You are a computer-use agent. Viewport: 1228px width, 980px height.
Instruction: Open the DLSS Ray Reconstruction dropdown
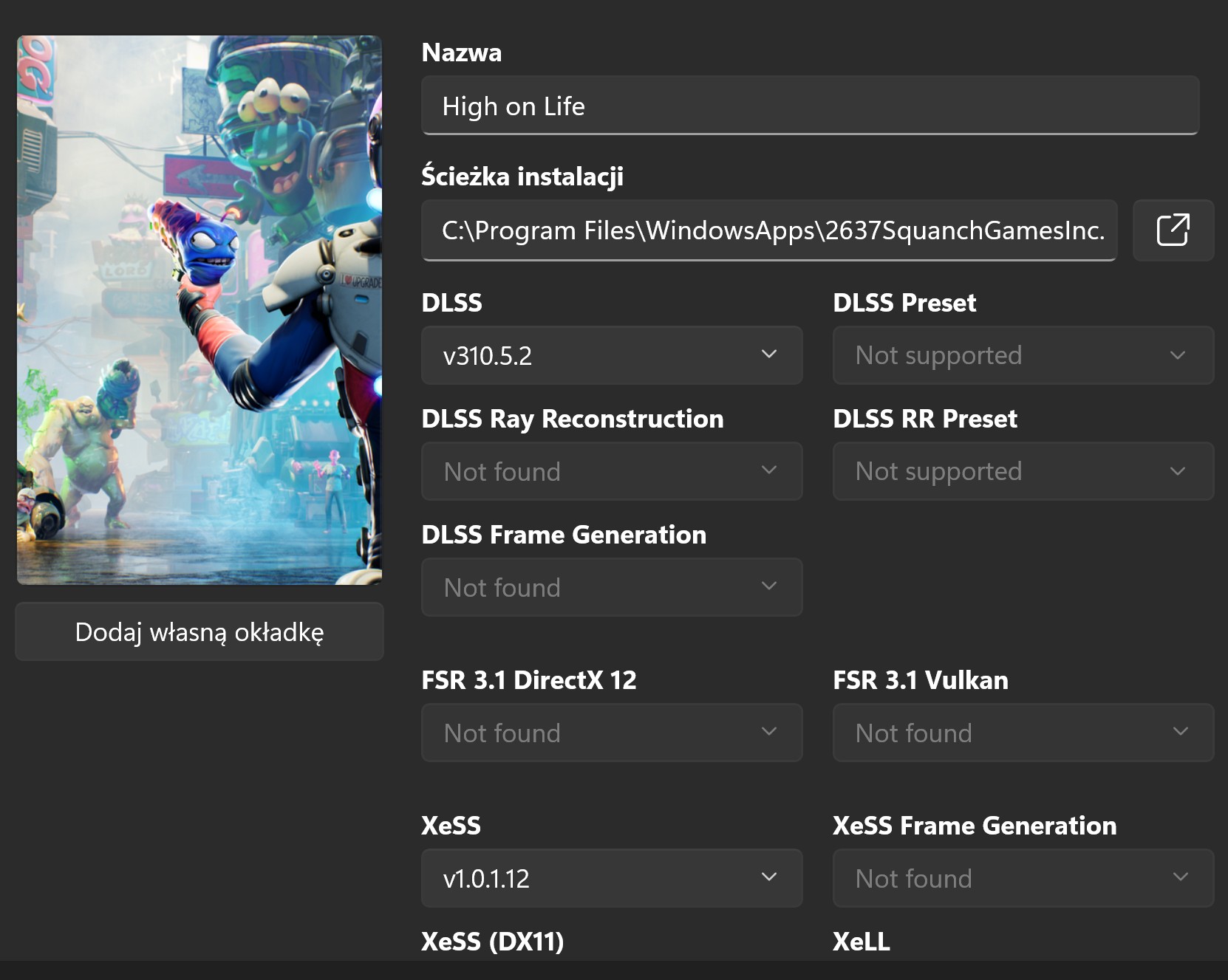point(611,472)
